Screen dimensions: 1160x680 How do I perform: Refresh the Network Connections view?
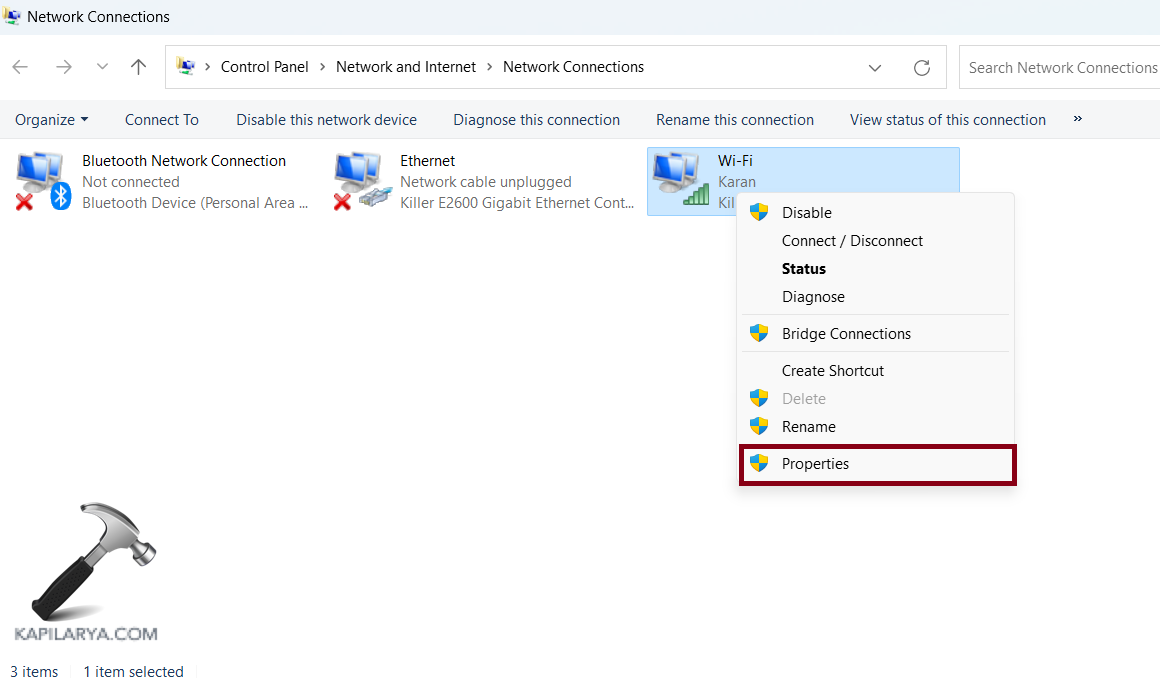pos(922,68)
